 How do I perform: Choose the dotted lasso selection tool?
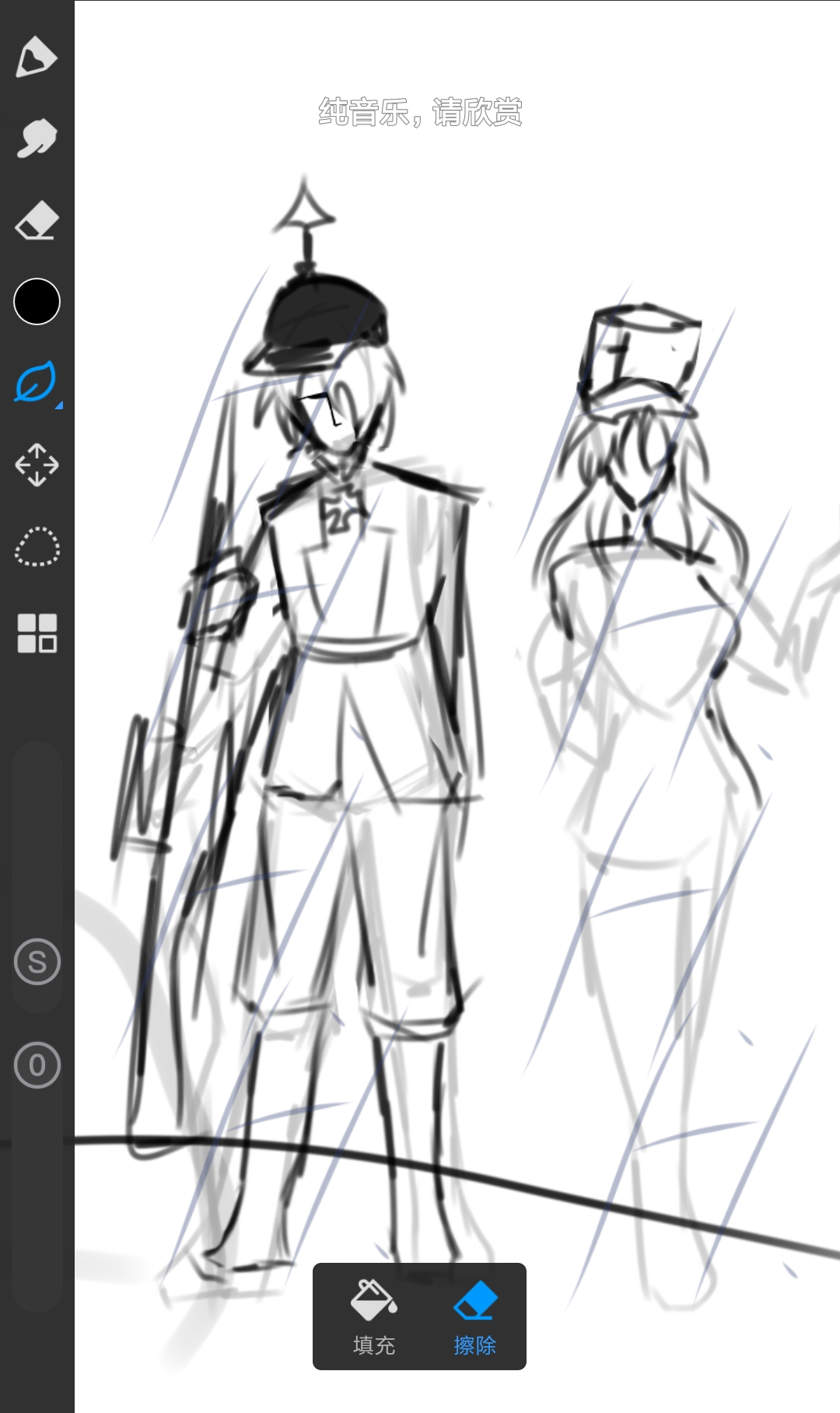pyautogui.click(x=37, y=547)
